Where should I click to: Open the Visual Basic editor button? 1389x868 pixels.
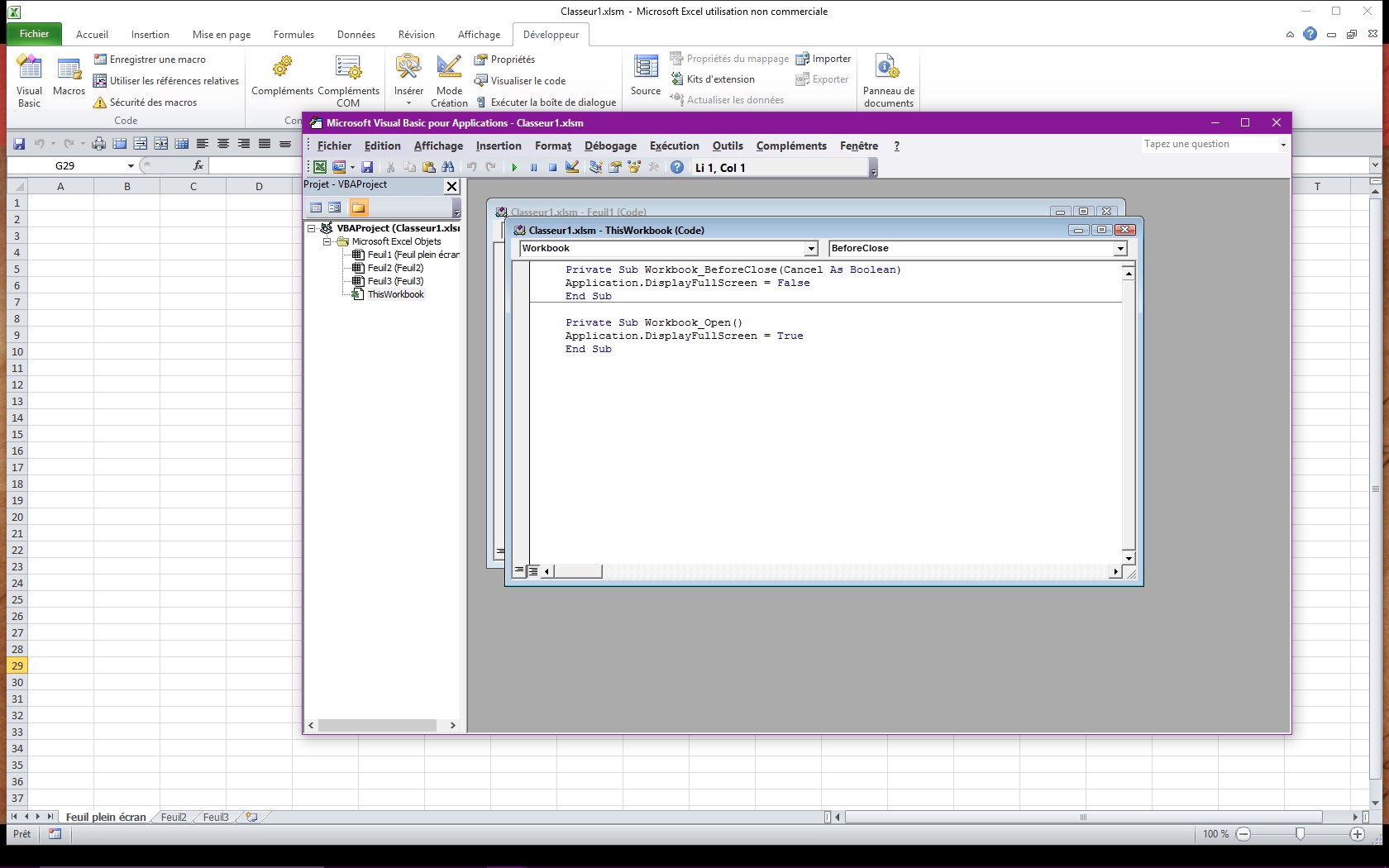pyautogui.click(x=29, y=80)
